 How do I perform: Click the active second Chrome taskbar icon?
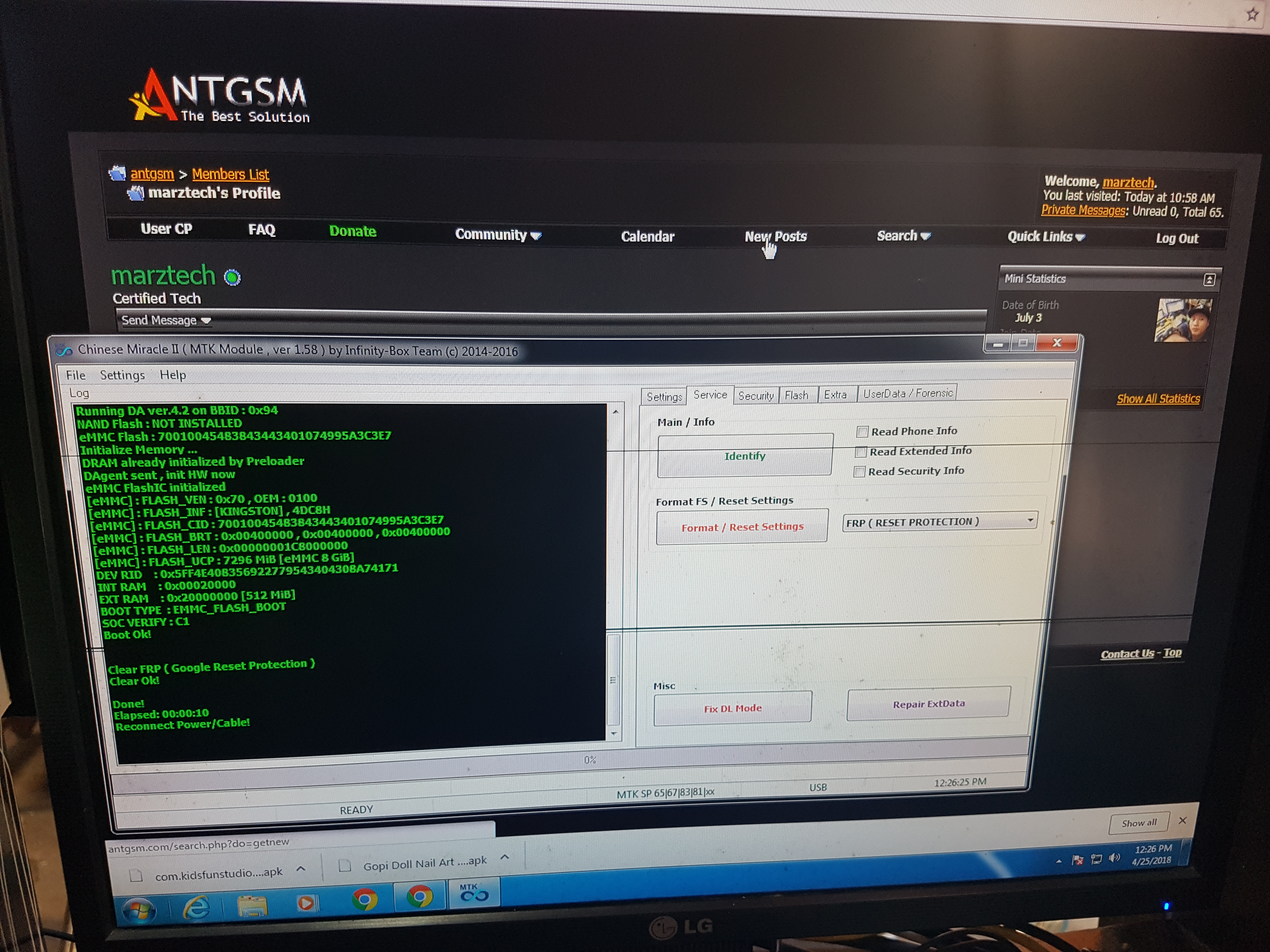click(419, 896)
